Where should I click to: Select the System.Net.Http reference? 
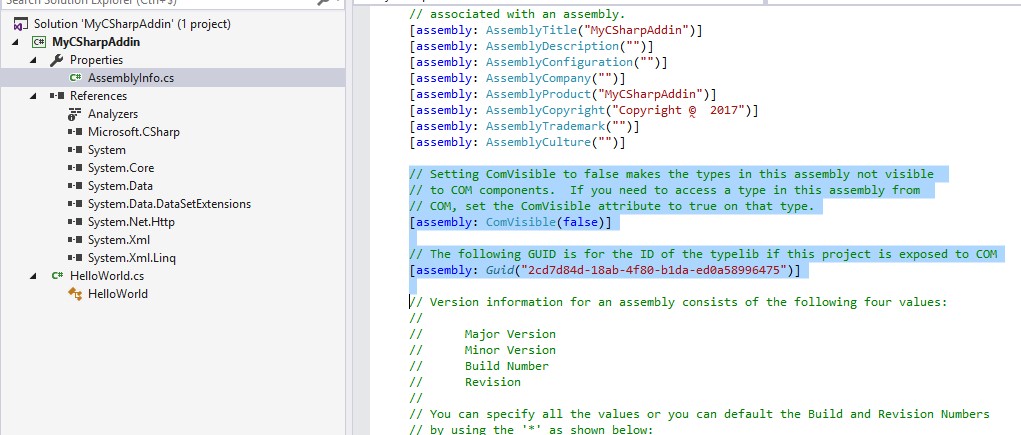[132, 222]
